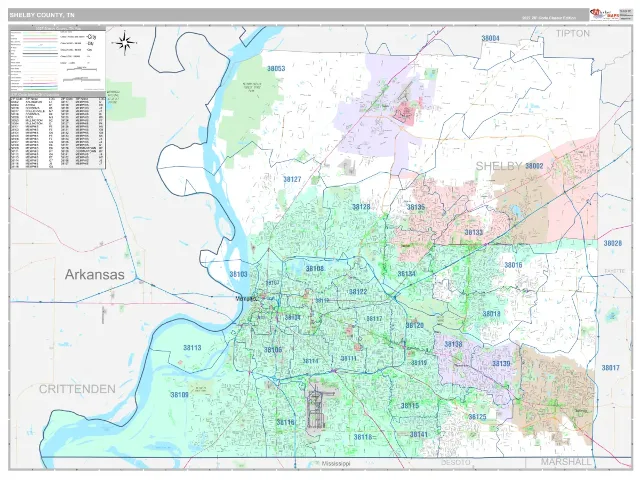This screenshot has height=480, width=640.
Task: Select ZIP code label 38113
Action: point(192,348)
